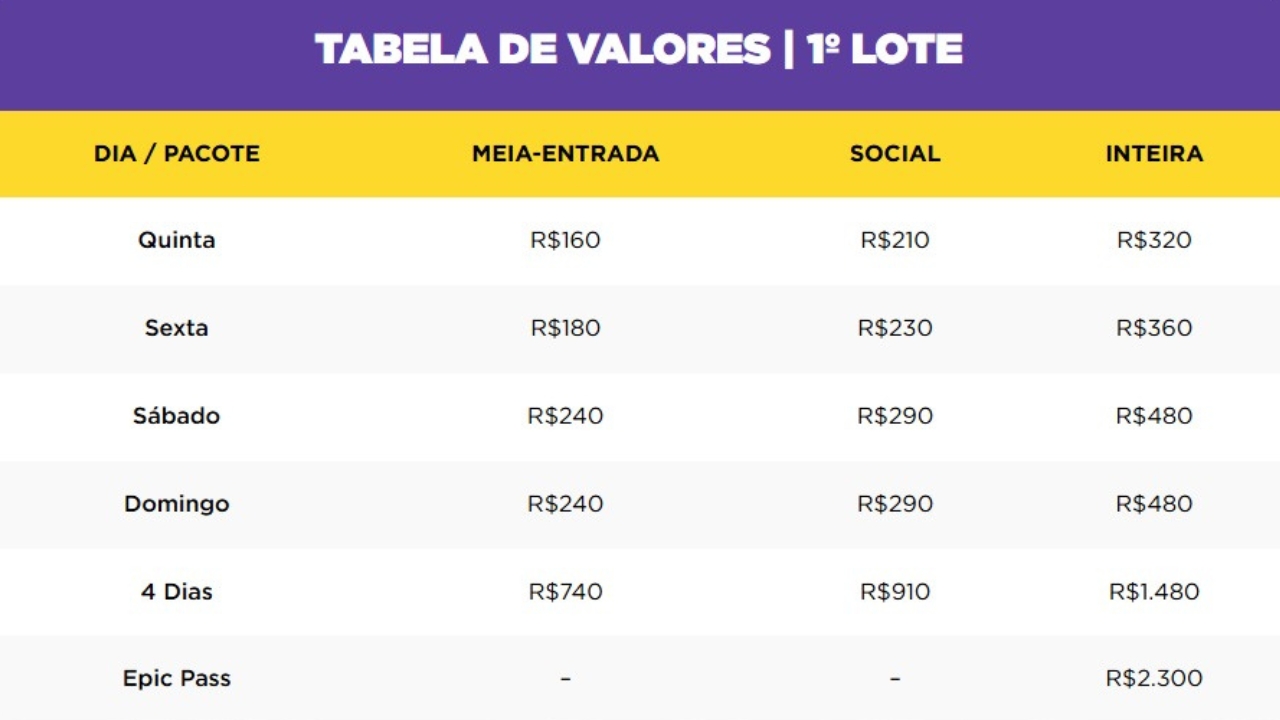Click Epic Pass price R$2.300
The image size is (1280, 720).
coord(1154,678)
